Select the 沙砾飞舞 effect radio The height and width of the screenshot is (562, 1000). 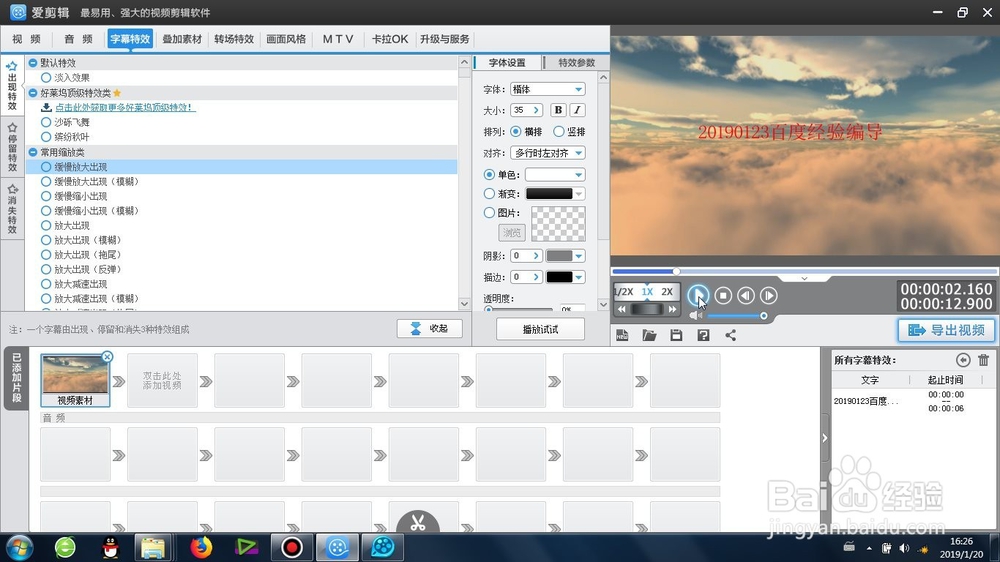tap(46, 122)
